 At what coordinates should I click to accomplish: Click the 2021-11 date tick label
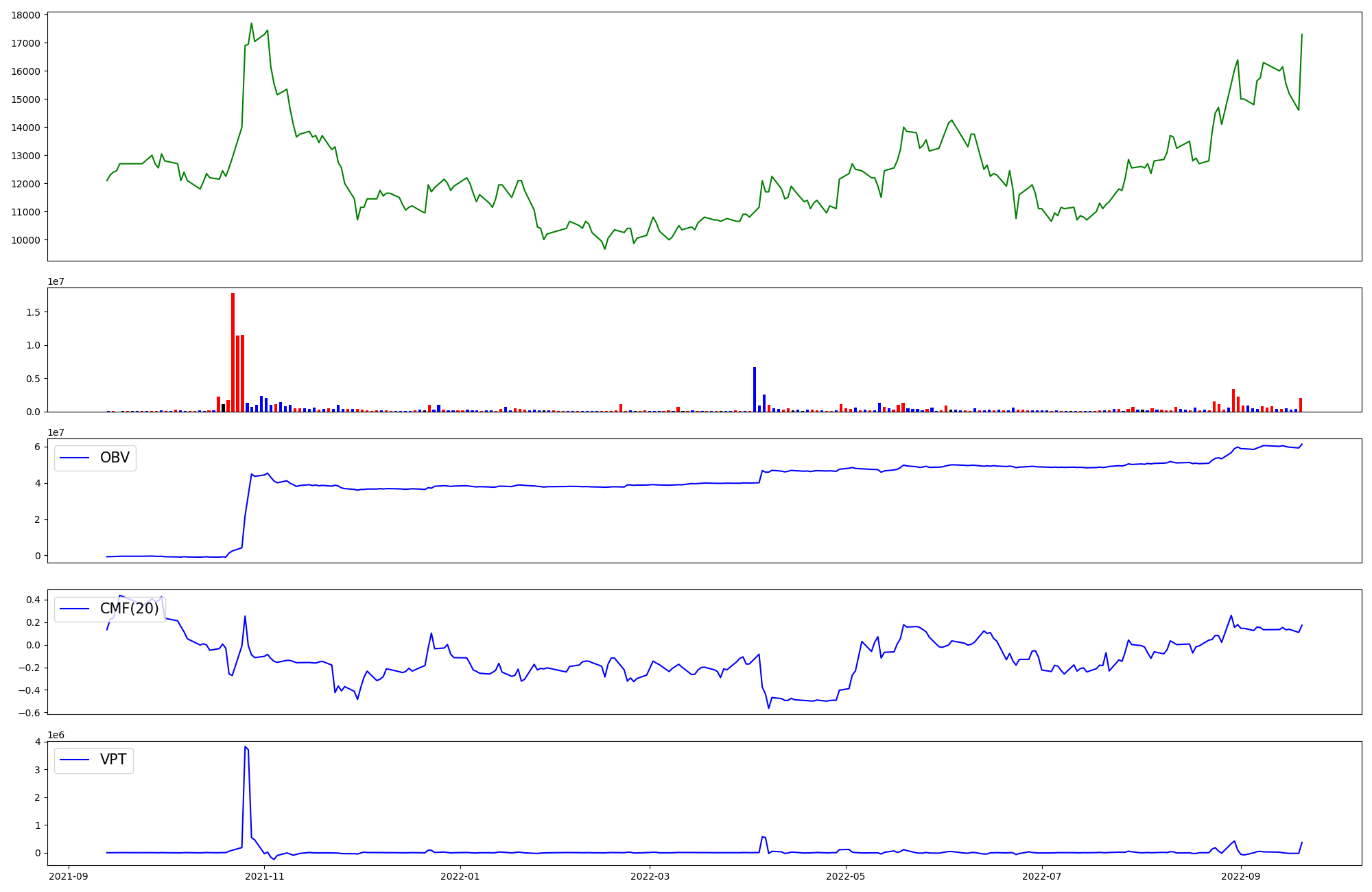tap(264, 876)
